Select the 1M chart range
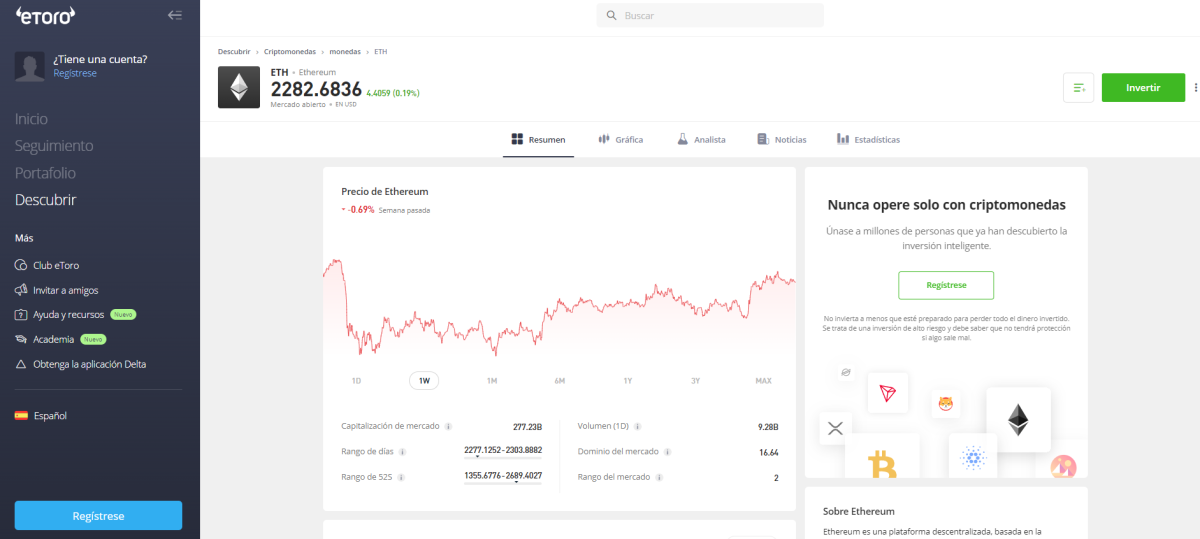This screenshot has height=539, width=1200. [492, 381]
